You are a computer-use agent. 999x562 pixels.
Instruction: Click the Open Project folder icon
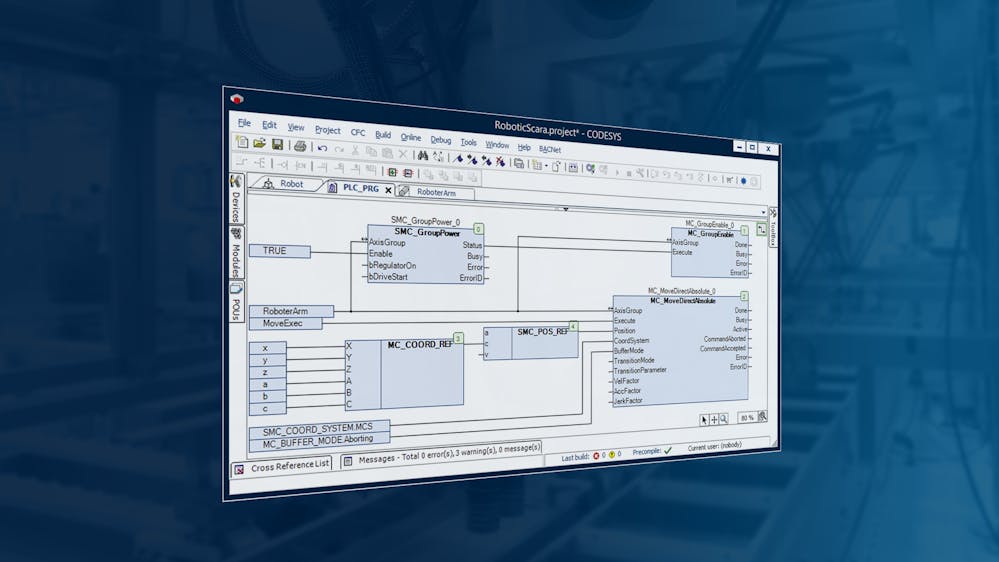point(259,143)
